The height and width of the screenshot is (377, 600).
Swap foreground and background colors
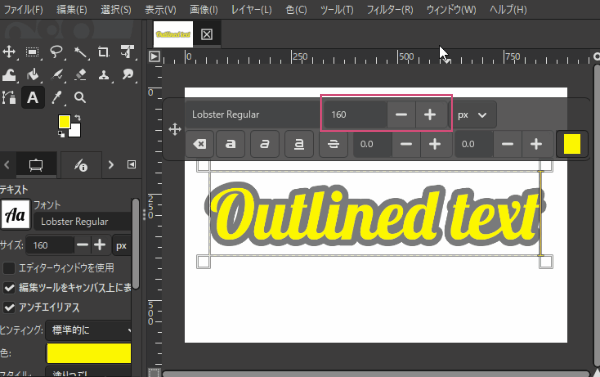[78, 118]
